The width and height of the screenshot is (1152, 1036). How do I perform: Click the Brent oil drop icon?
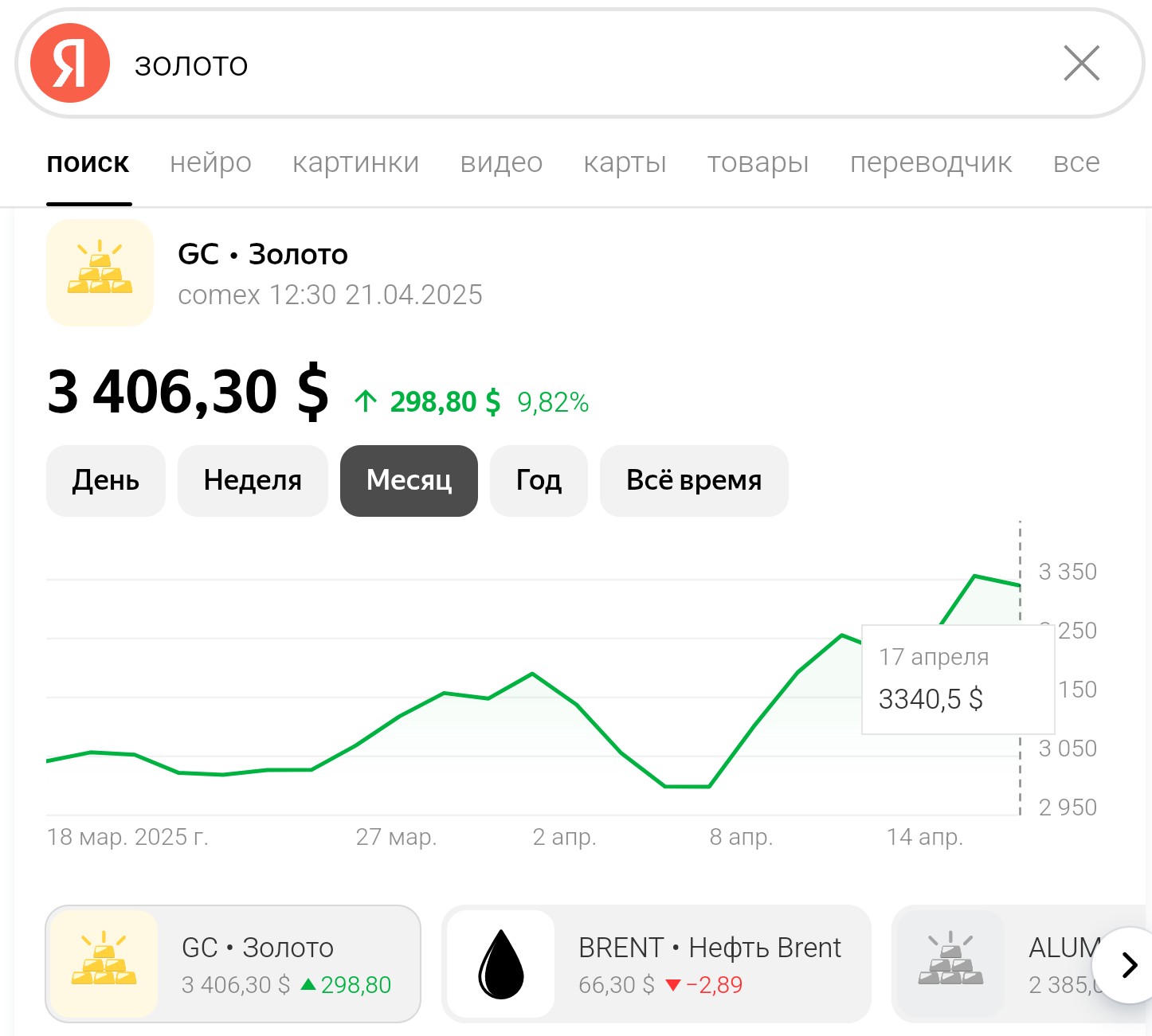501,964
